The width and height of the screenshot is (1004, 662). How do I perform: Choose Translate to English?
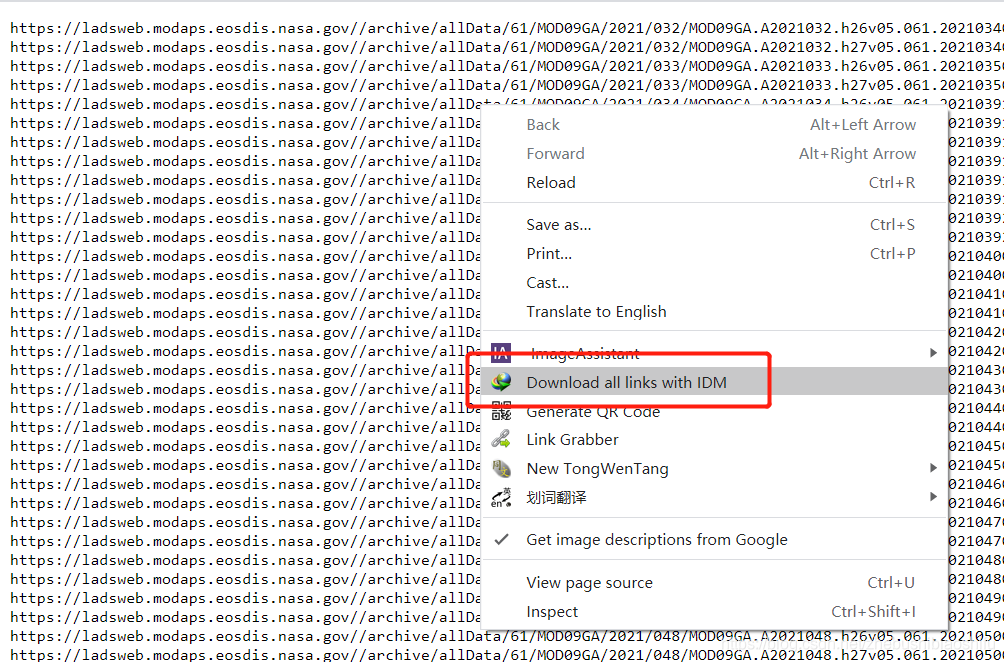point(714,312)
